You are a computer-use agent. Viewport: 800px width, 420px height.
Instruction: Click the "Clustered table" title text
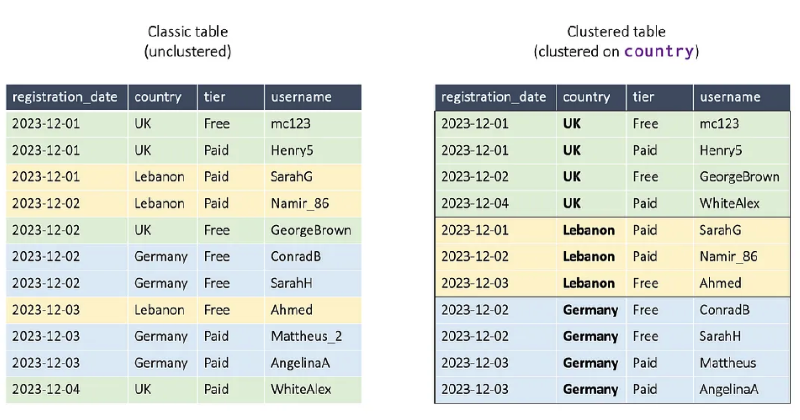click(616, 32)
